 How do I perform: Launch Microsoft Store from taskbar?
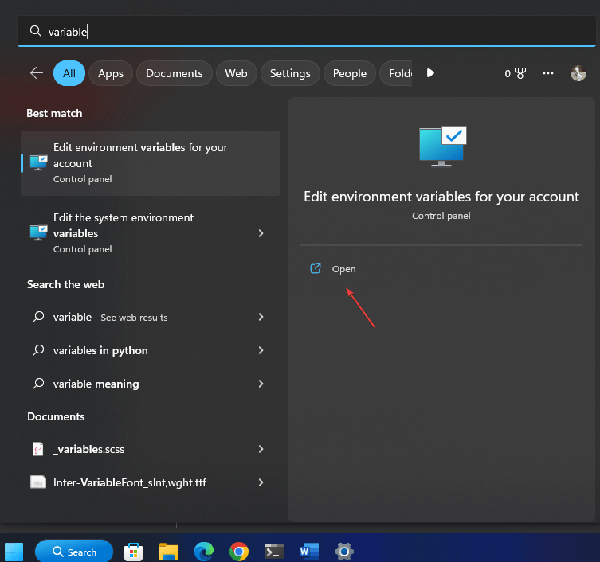[133, 552]
